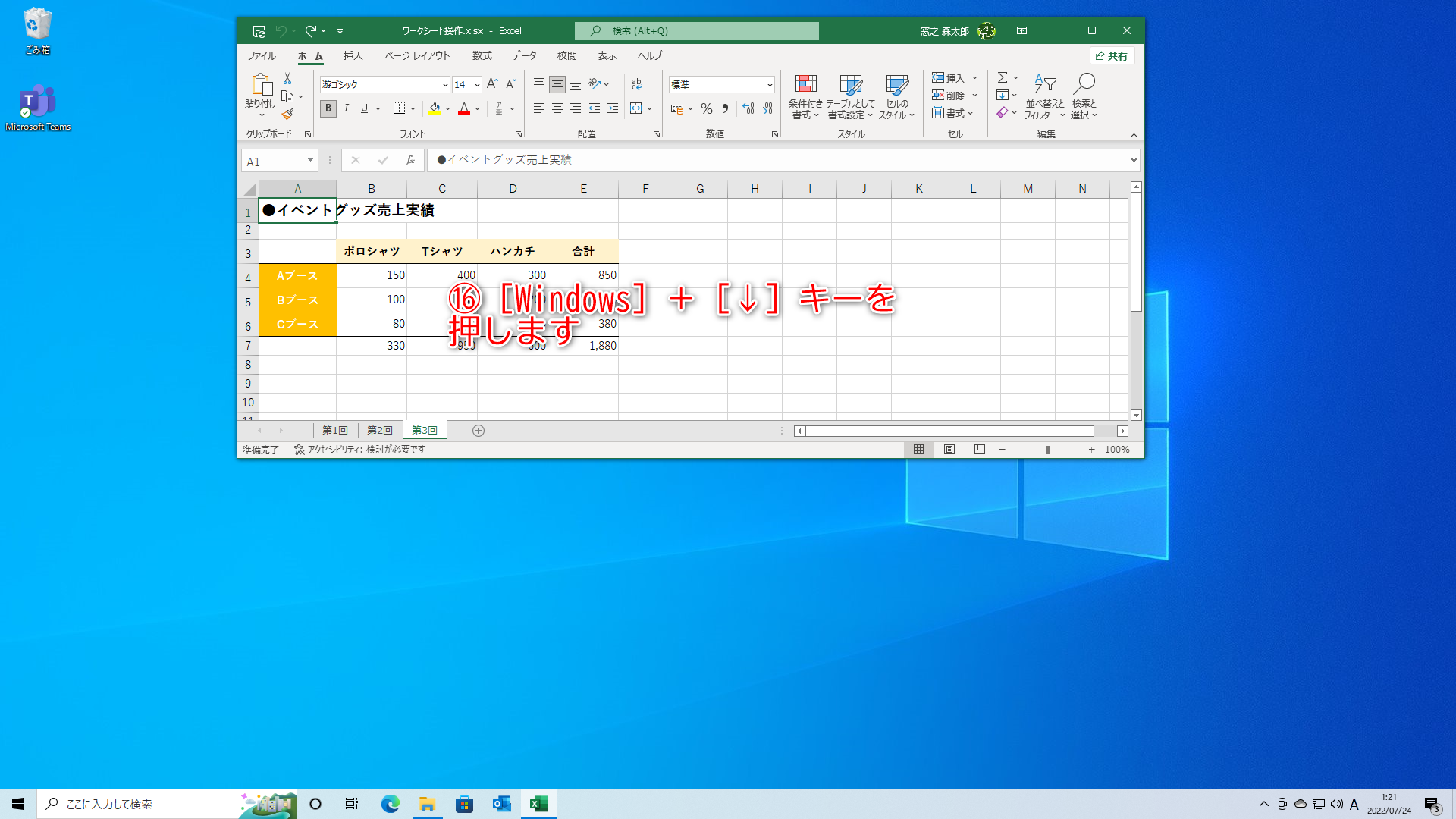Toggle italic formatting
This screenshot has width=1456, height=819.
tap(346, 108)
